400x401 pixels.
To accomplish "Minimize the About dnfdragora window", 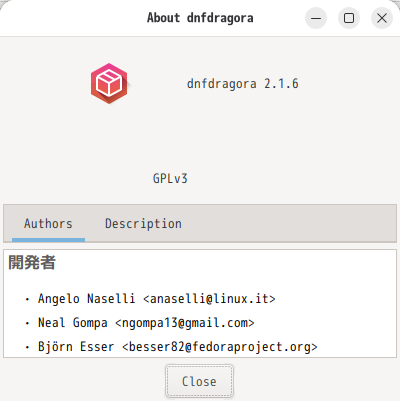I will point(316,18).
